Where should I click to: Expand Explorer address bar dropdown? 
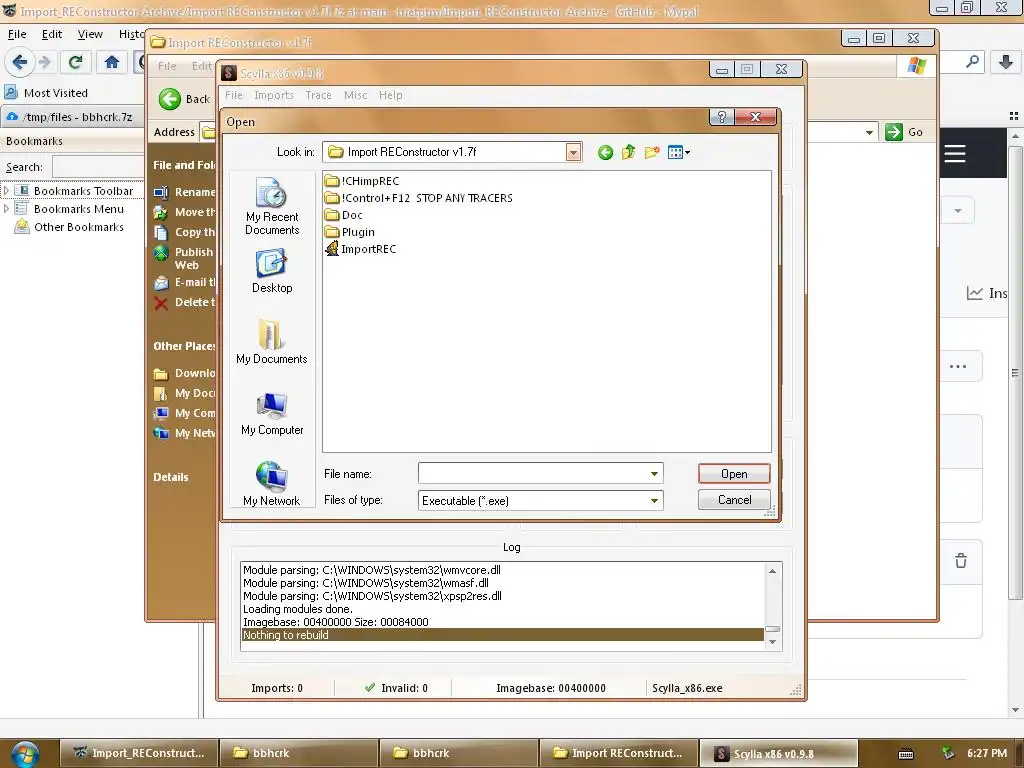(869, 132)
